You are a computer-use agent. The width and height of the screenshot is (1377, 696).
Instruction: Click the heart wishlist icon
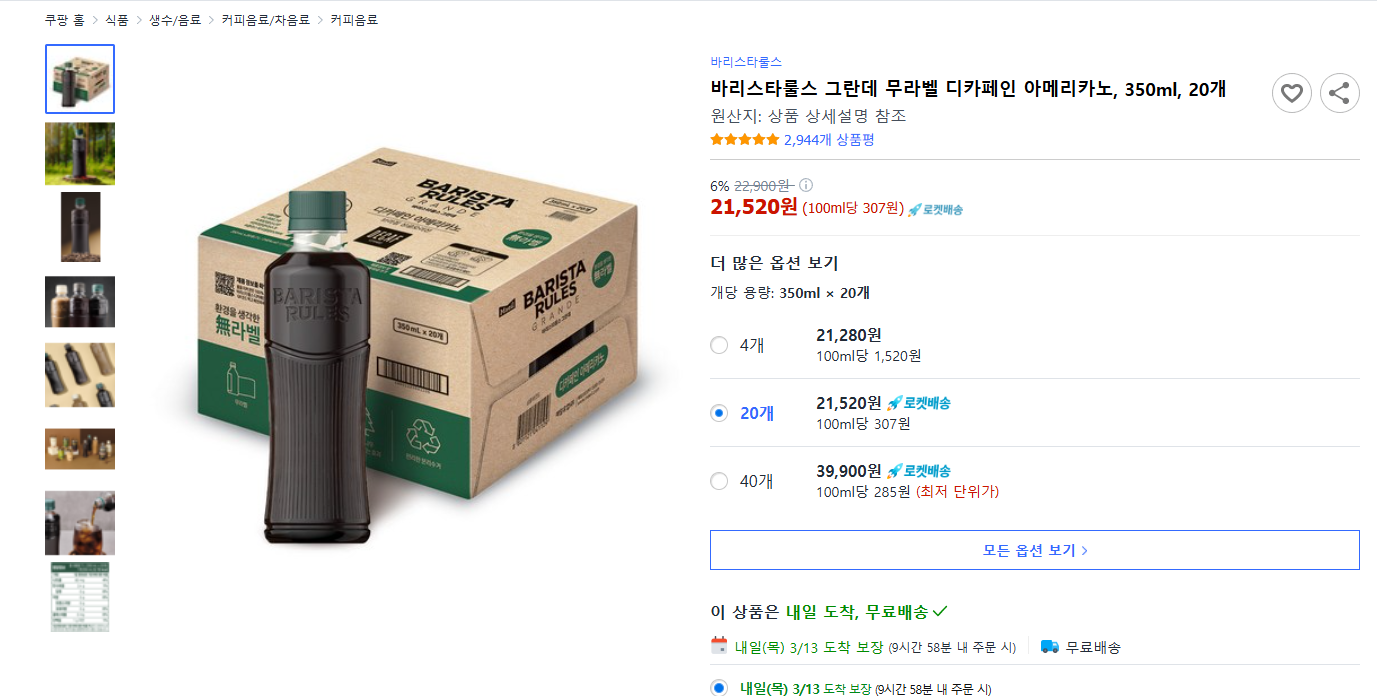(x=1291, y=93)
